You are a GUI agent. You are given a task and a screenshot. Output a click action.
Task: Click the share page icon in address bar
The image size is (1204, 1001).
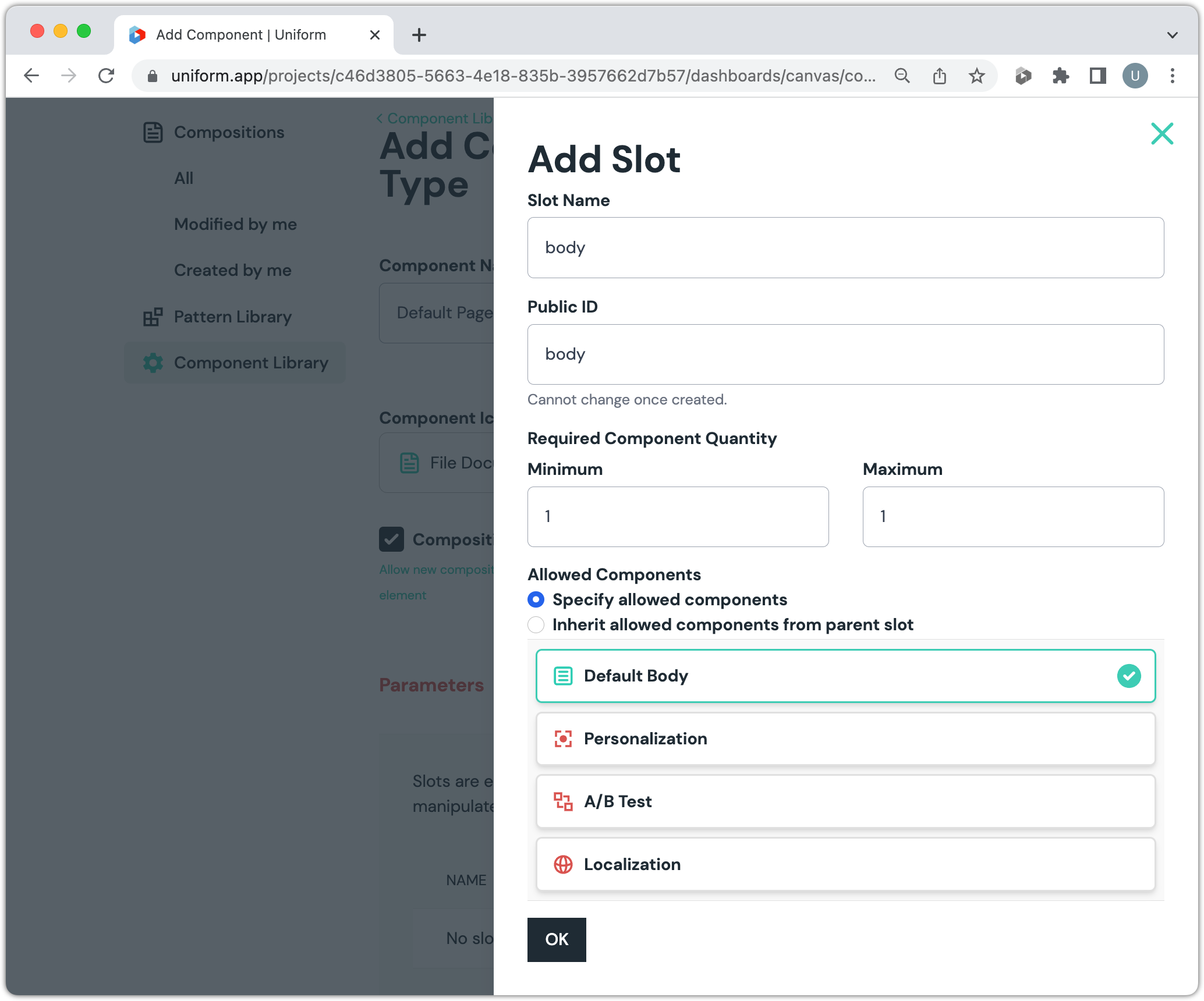click(939, 76)
